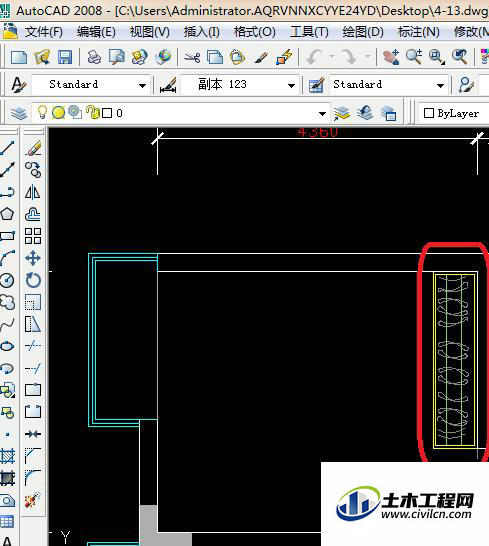Open the 格式(O) menu
489x546 pixels.
click(x=255, y=32)
